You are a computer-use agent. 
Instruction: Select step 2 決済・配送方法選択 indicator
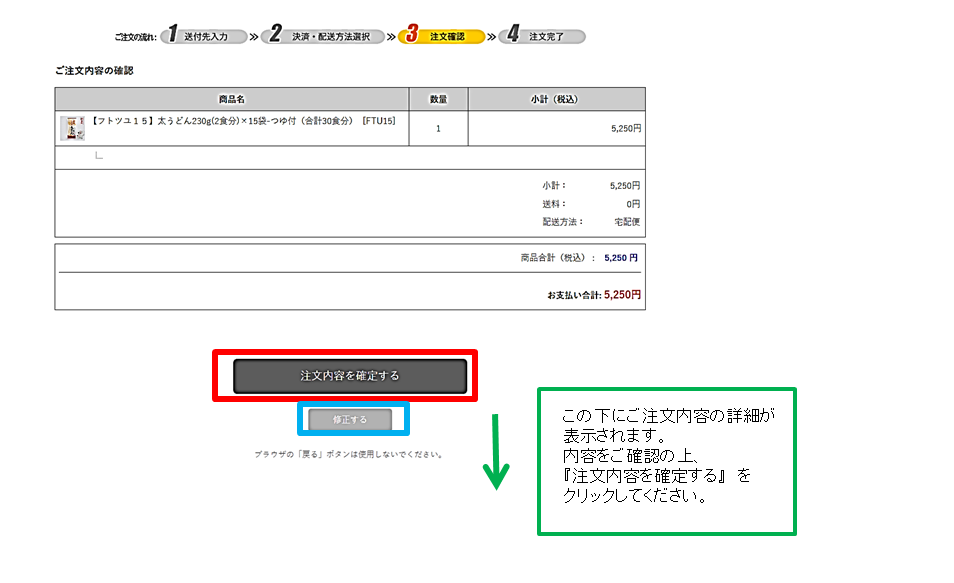click(x=322, y=36)
